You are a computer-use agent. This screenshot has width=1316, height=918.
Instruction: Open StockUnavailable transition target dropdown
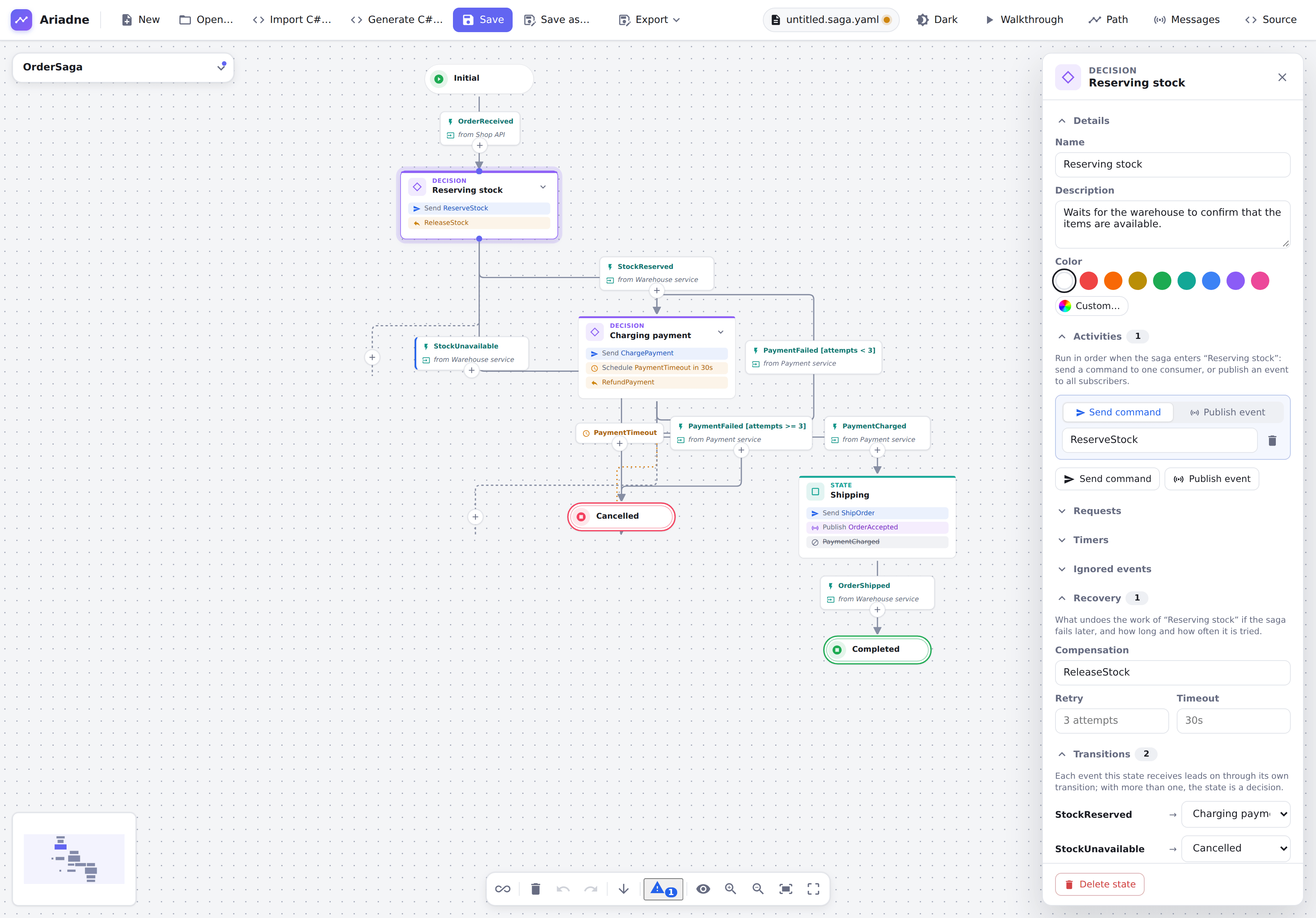click(x=1236, y=848)
